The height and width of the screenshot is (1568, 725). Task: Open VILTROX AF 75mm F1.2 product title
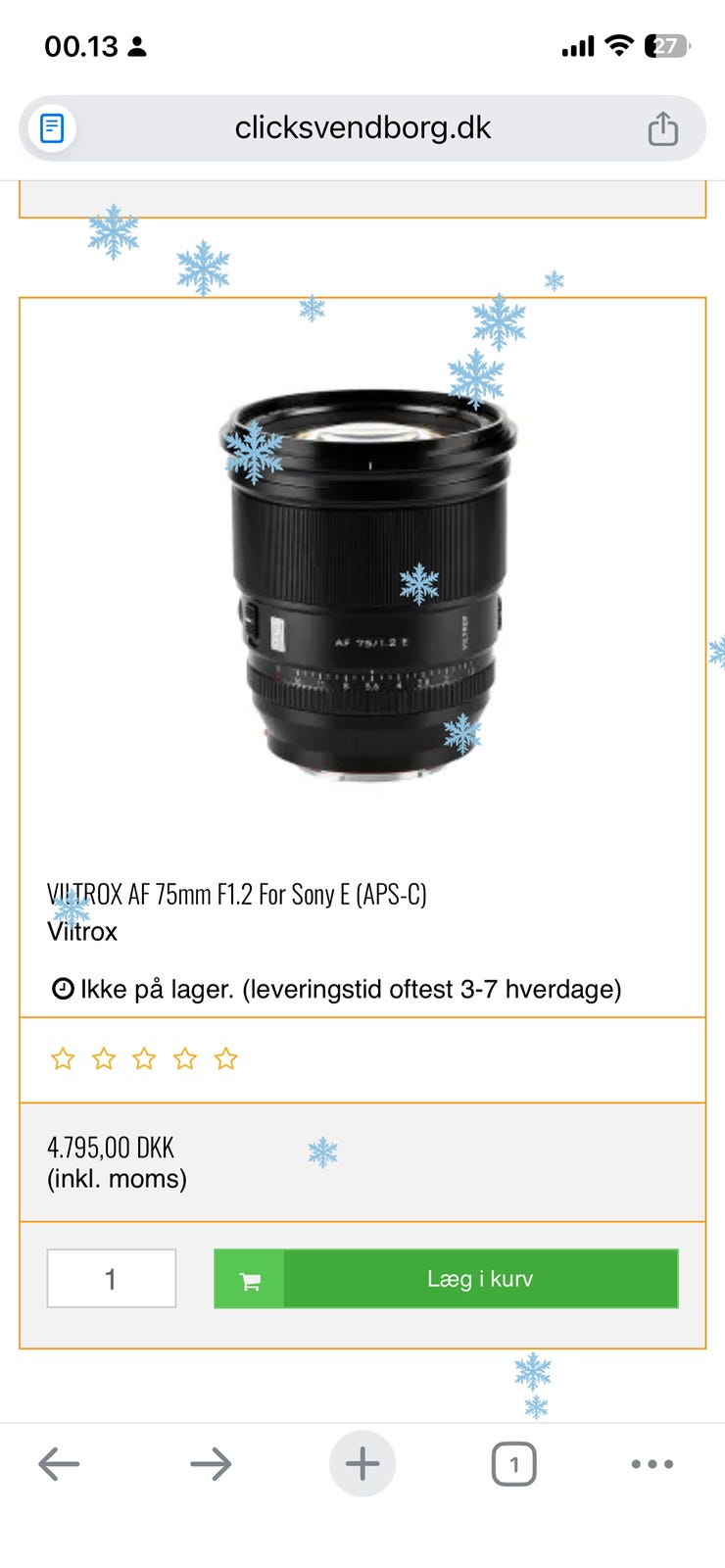237,894
